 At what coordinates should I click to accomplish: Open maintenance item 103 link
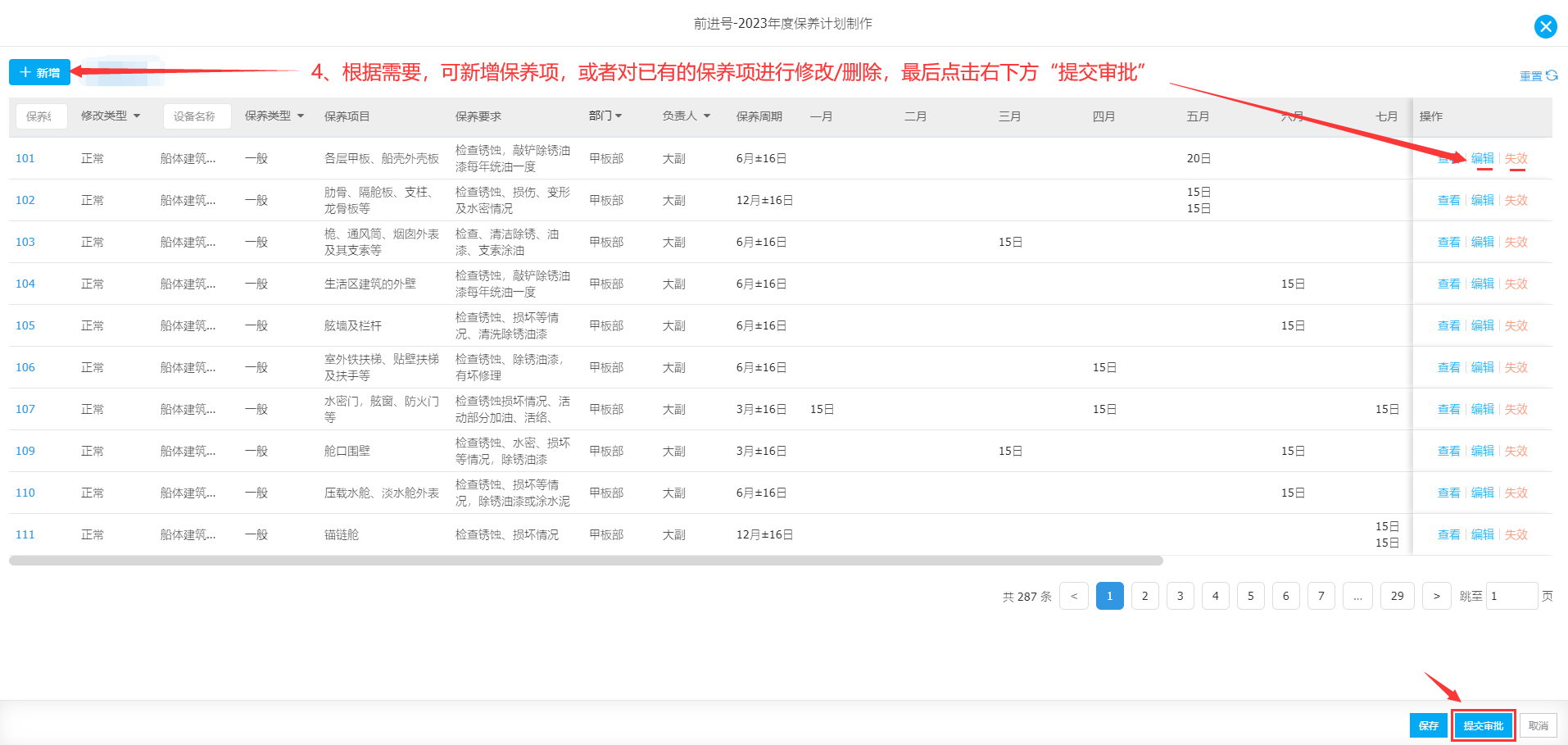pyautogui.click(x=25, y=242)
